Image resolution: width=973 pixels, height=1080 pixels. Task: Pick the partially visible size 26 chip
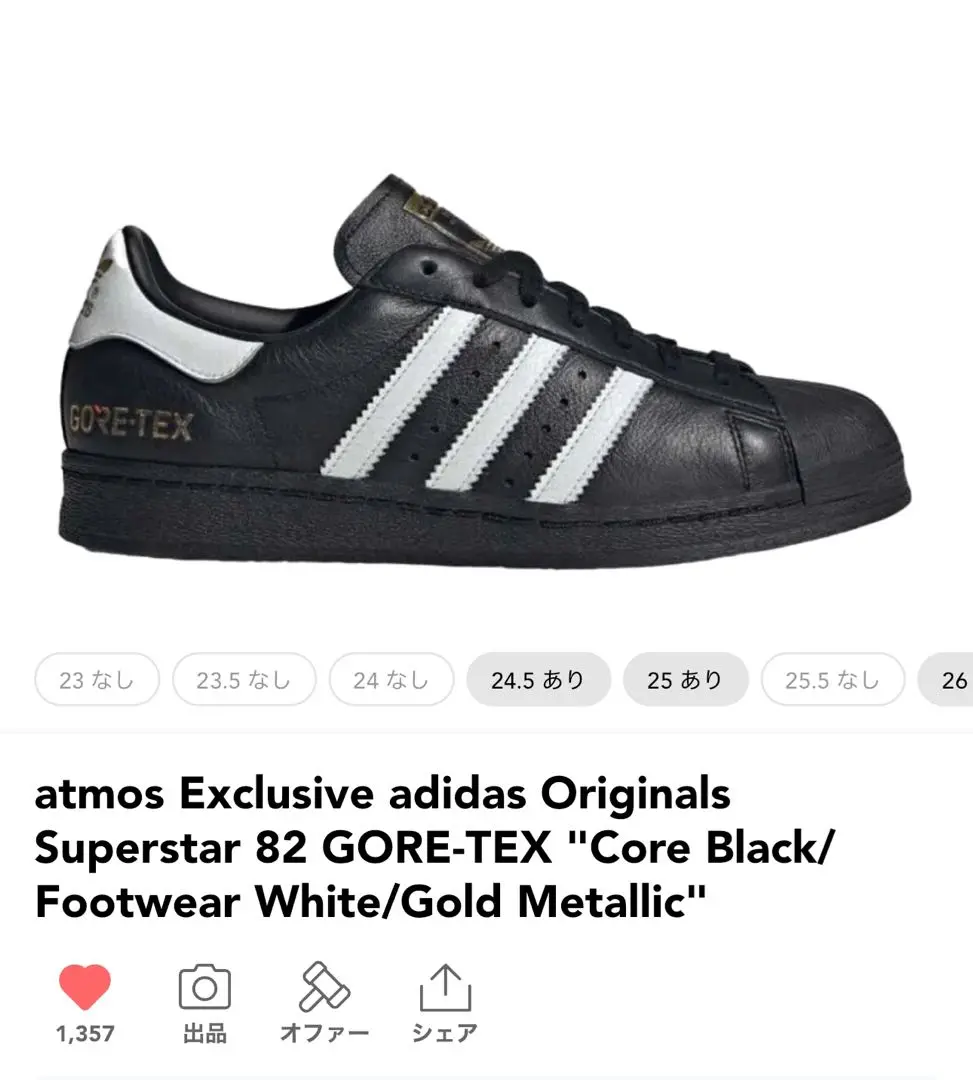[947, 680]
